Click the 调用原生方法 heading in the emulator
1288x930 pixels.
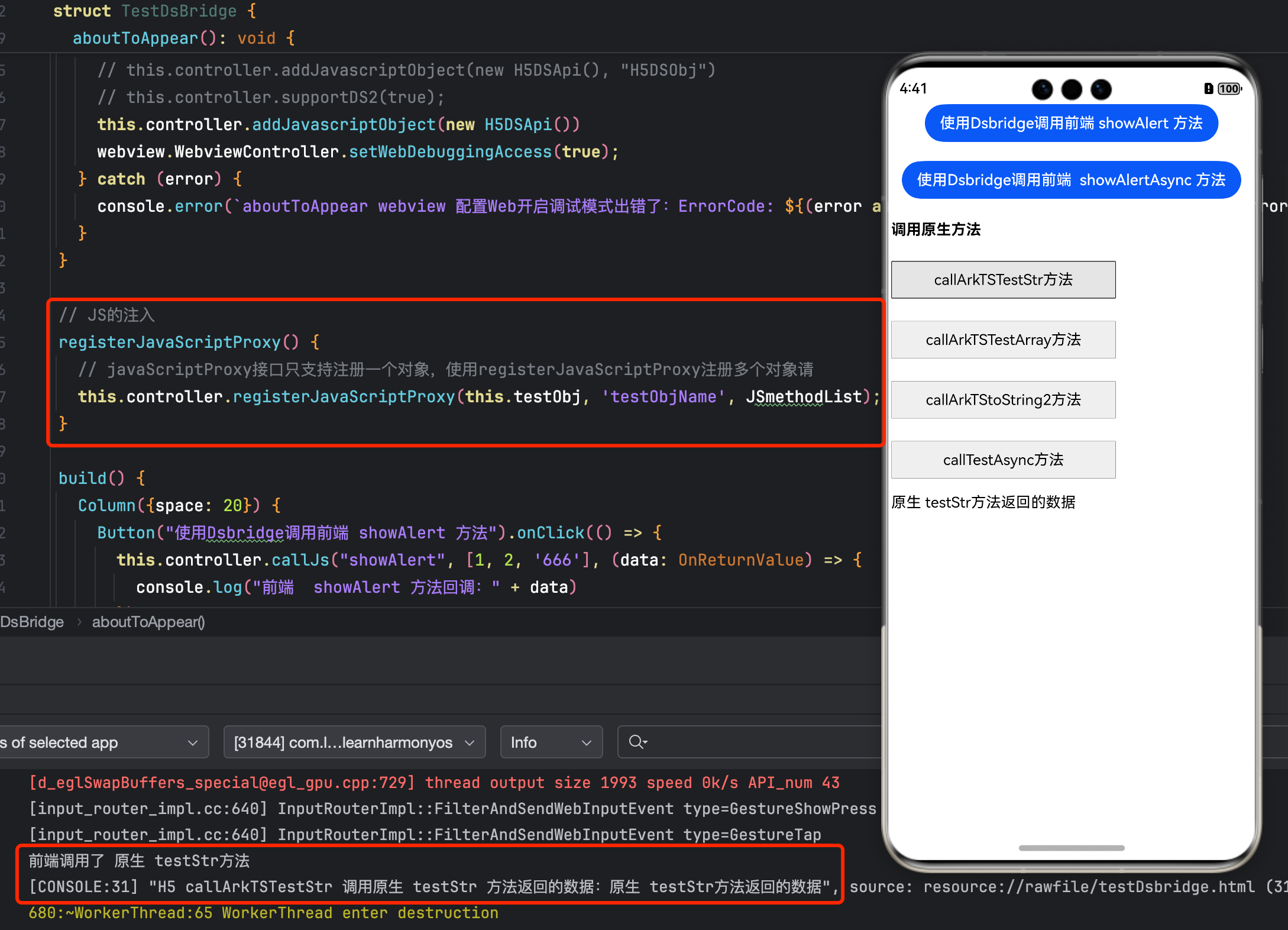click(x=936, y=230)
